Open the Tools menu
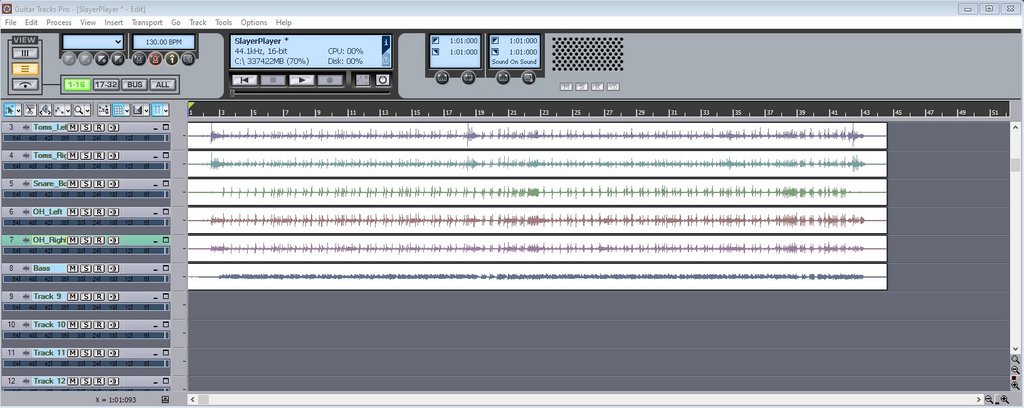The image size is (1024, 408). click(223, 22)
